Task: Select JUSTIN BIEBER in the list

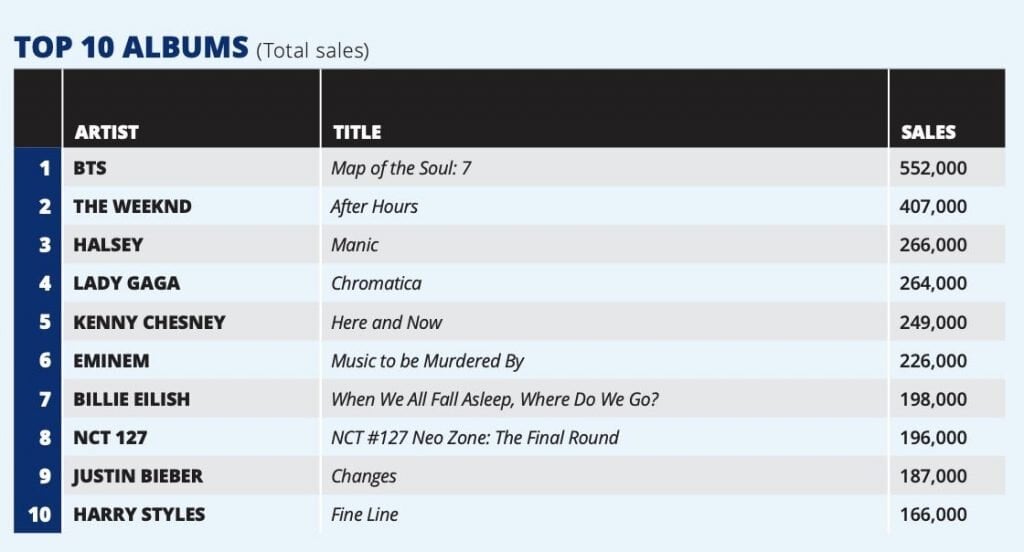Action: point(138,476)
